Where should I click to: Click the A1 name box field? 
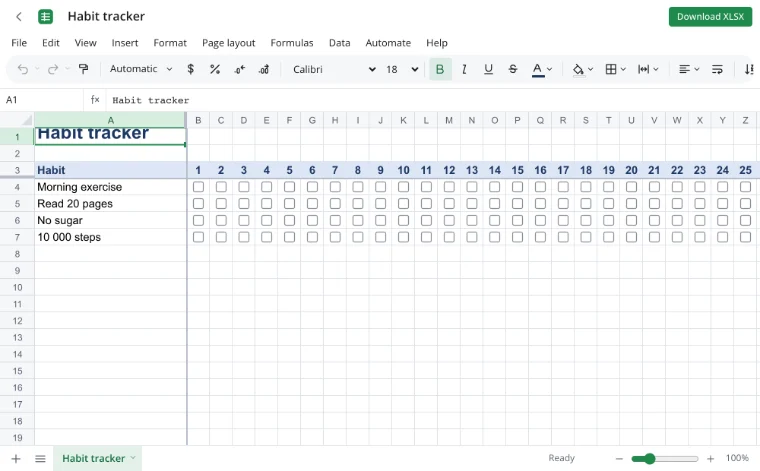pyautogui.click(x=41, y=100)
